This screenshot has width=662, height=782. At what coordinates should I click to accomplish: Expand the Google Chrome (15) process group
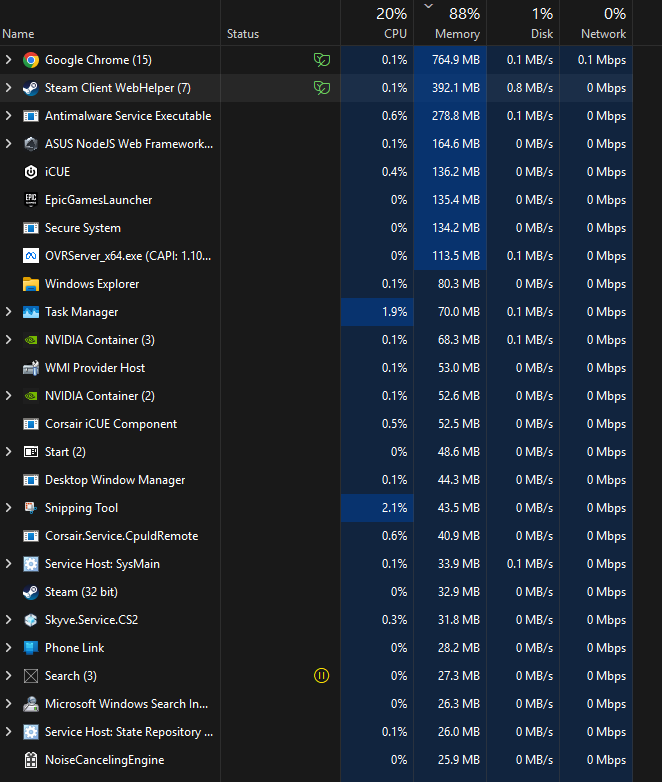click(x=8, y=60)
